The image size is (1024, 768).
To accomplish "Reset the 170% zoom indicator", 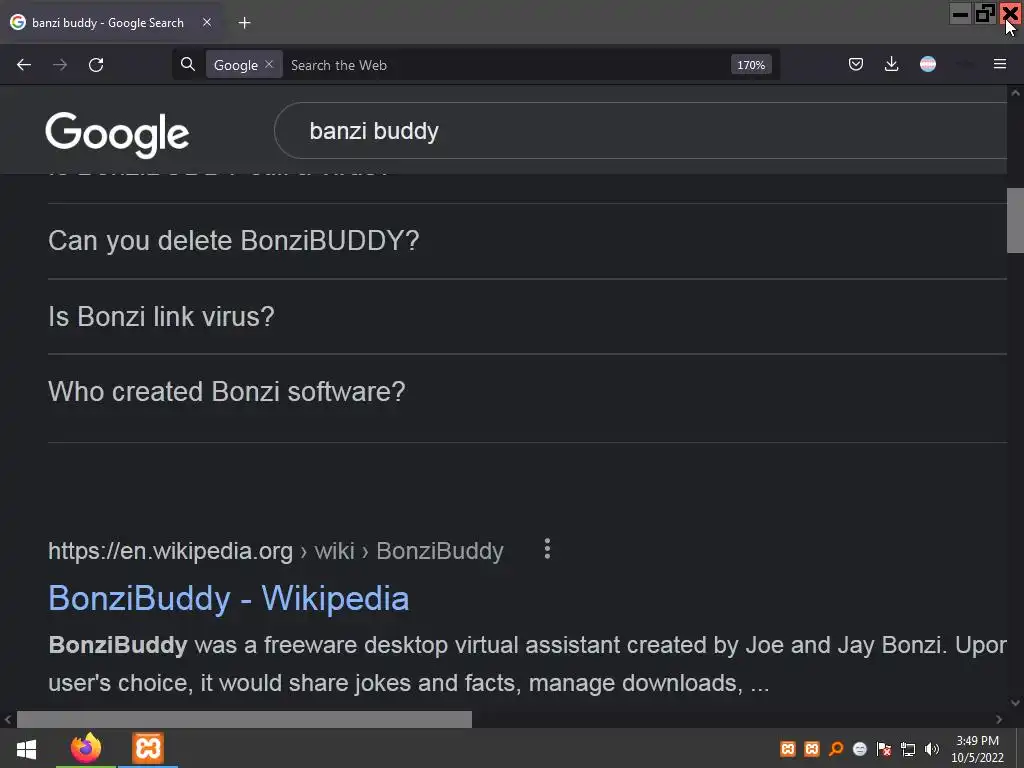I will point(751,65).
